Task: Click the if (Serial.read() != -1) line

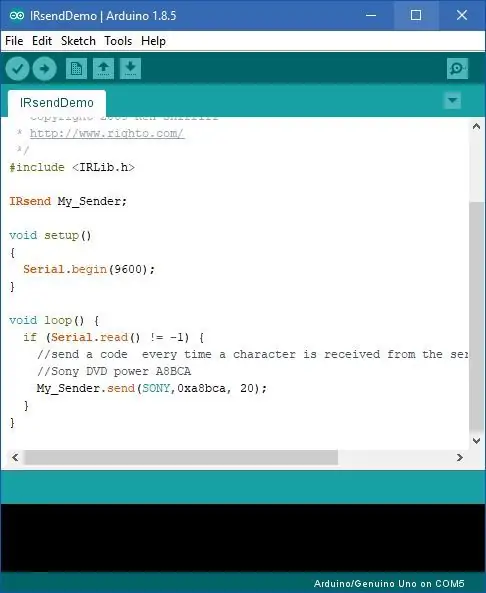Action: pos(113,337)
